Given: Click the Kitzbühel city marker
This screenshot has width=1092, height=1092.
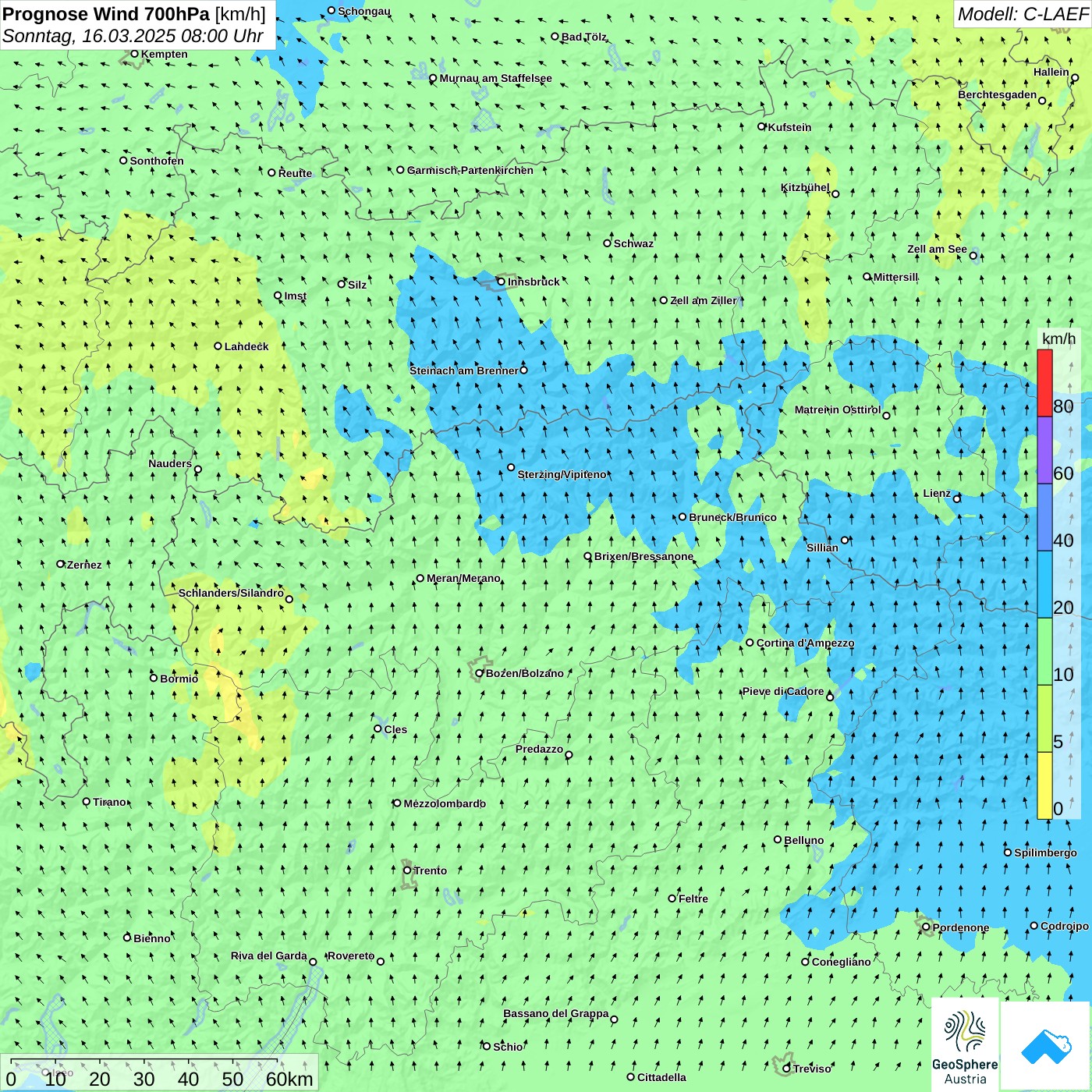Looking at the screenshot, I should click(x=835, y=193).
